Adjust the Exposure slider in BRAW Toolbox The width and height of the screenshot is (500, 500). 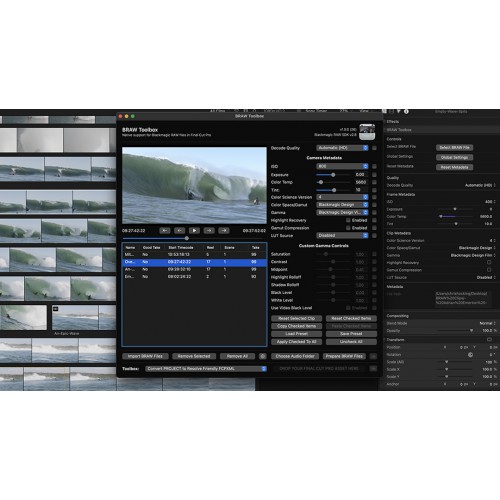pyautogui.click(x=333, y=175)
